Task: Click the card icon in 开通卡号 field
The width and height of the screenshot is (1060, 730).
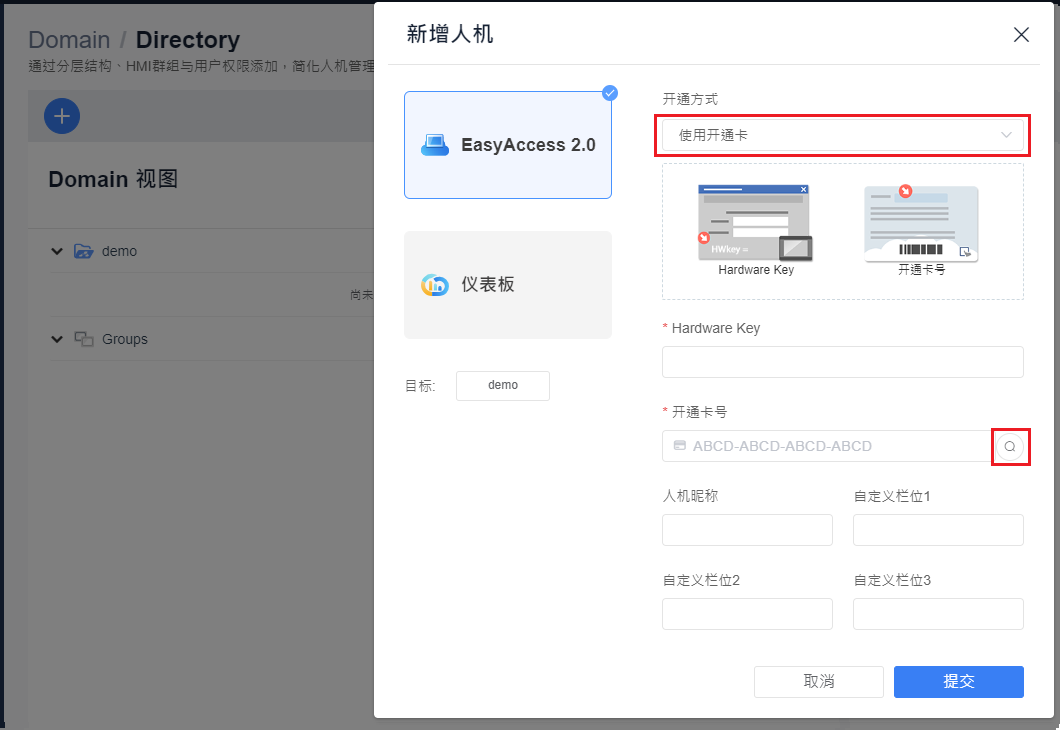Action: pos(679,445)
